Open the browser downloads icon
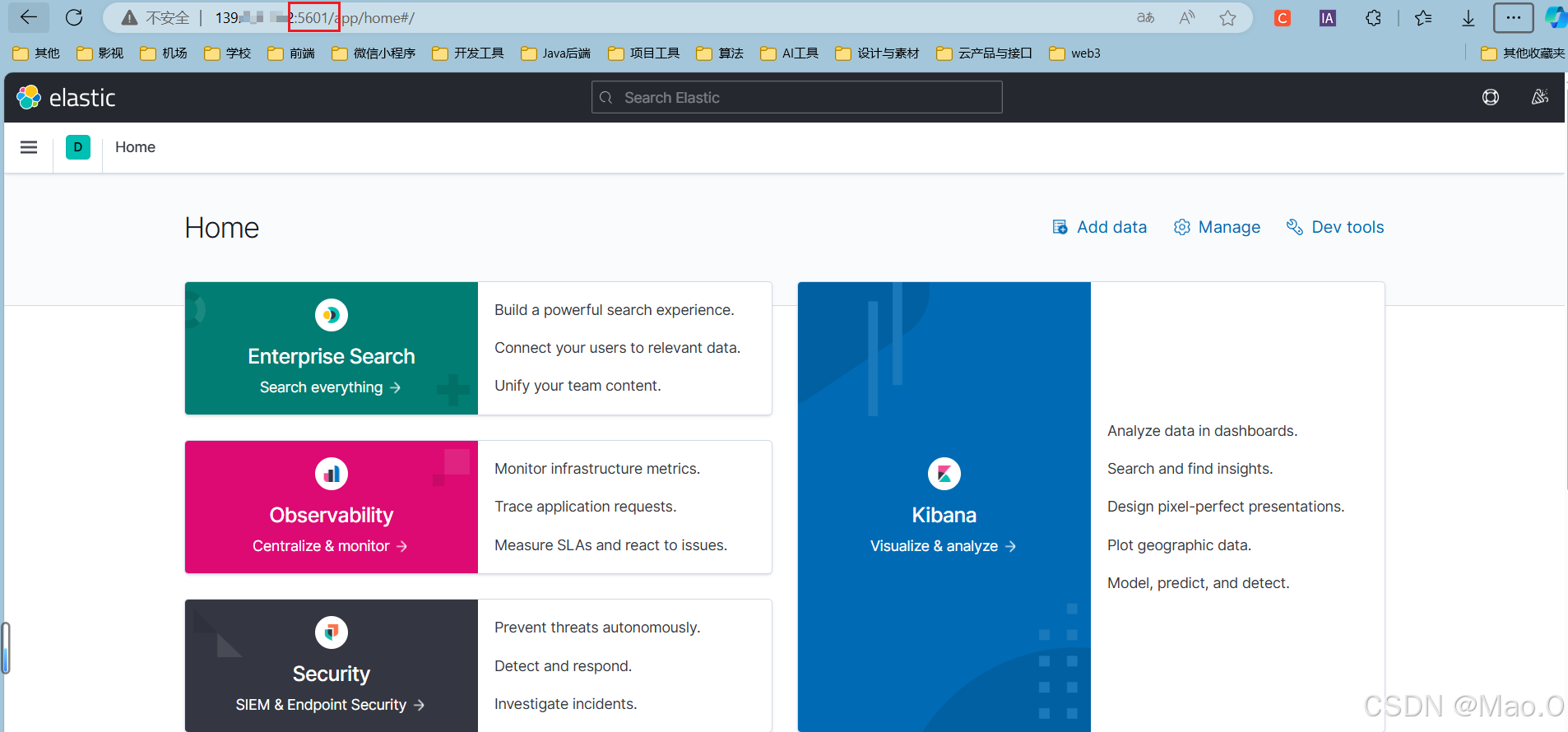 click(x=1468, y=18)
